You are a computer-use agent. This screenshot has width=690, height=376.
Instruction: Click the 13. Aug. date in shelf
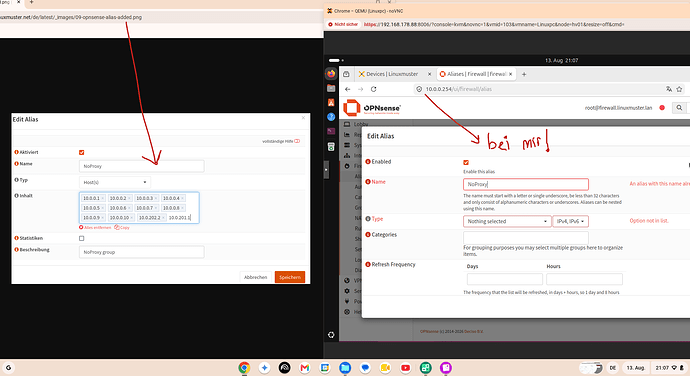(635, 368)
